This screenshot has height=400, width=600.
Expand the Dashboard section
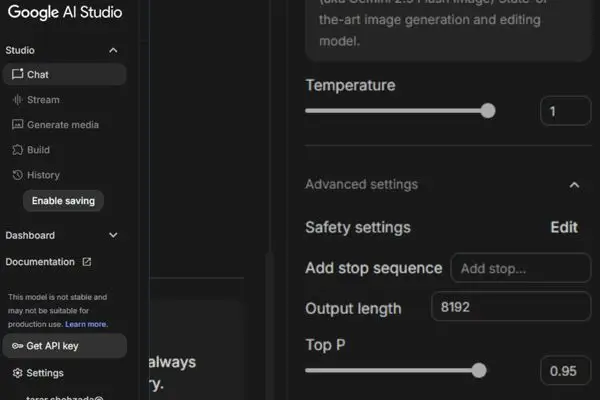tap(113, 235)
